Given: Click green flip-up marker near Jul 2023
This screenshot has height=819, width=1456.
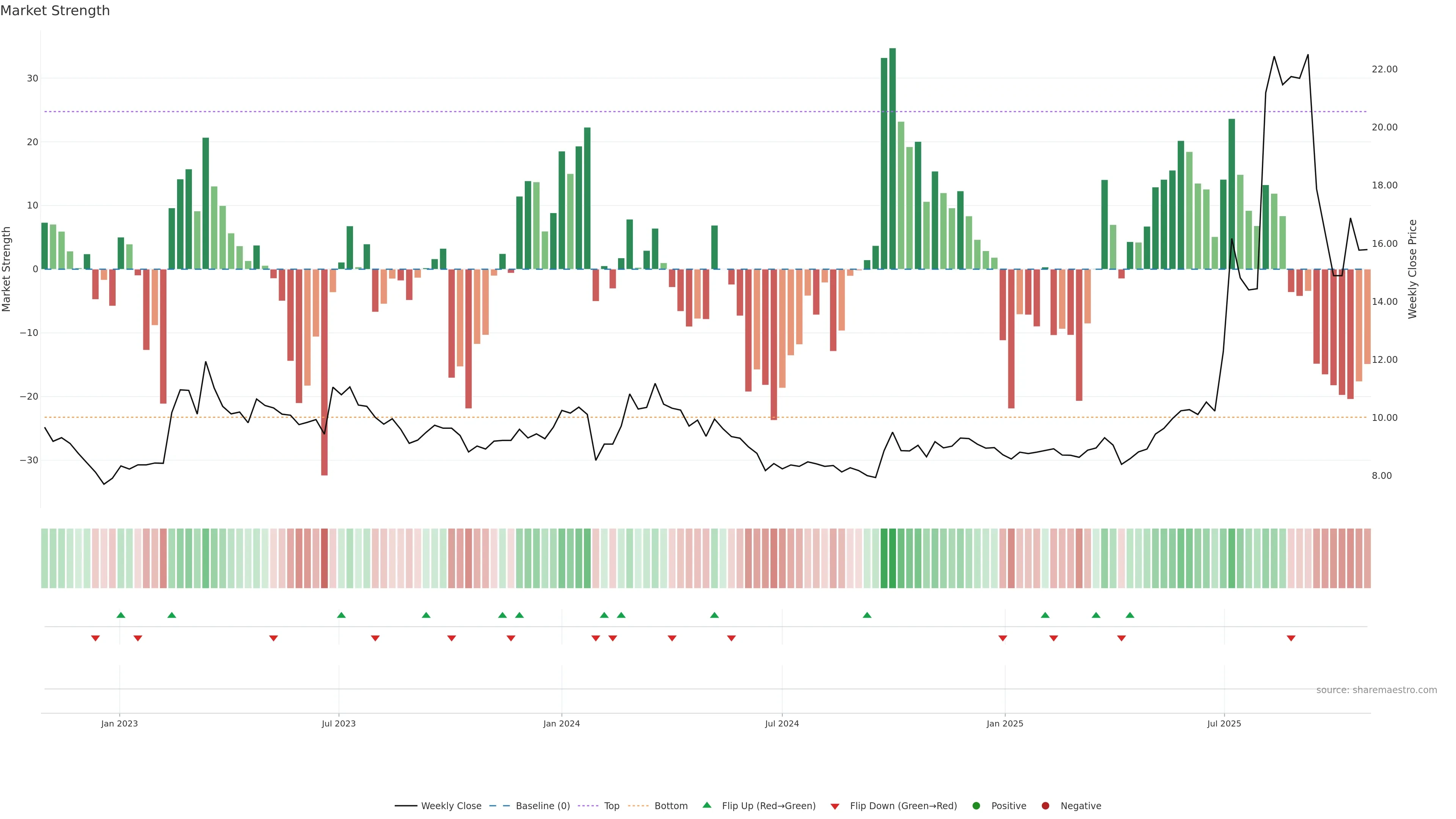Looking at the screenshot, I should coord(341,615).
